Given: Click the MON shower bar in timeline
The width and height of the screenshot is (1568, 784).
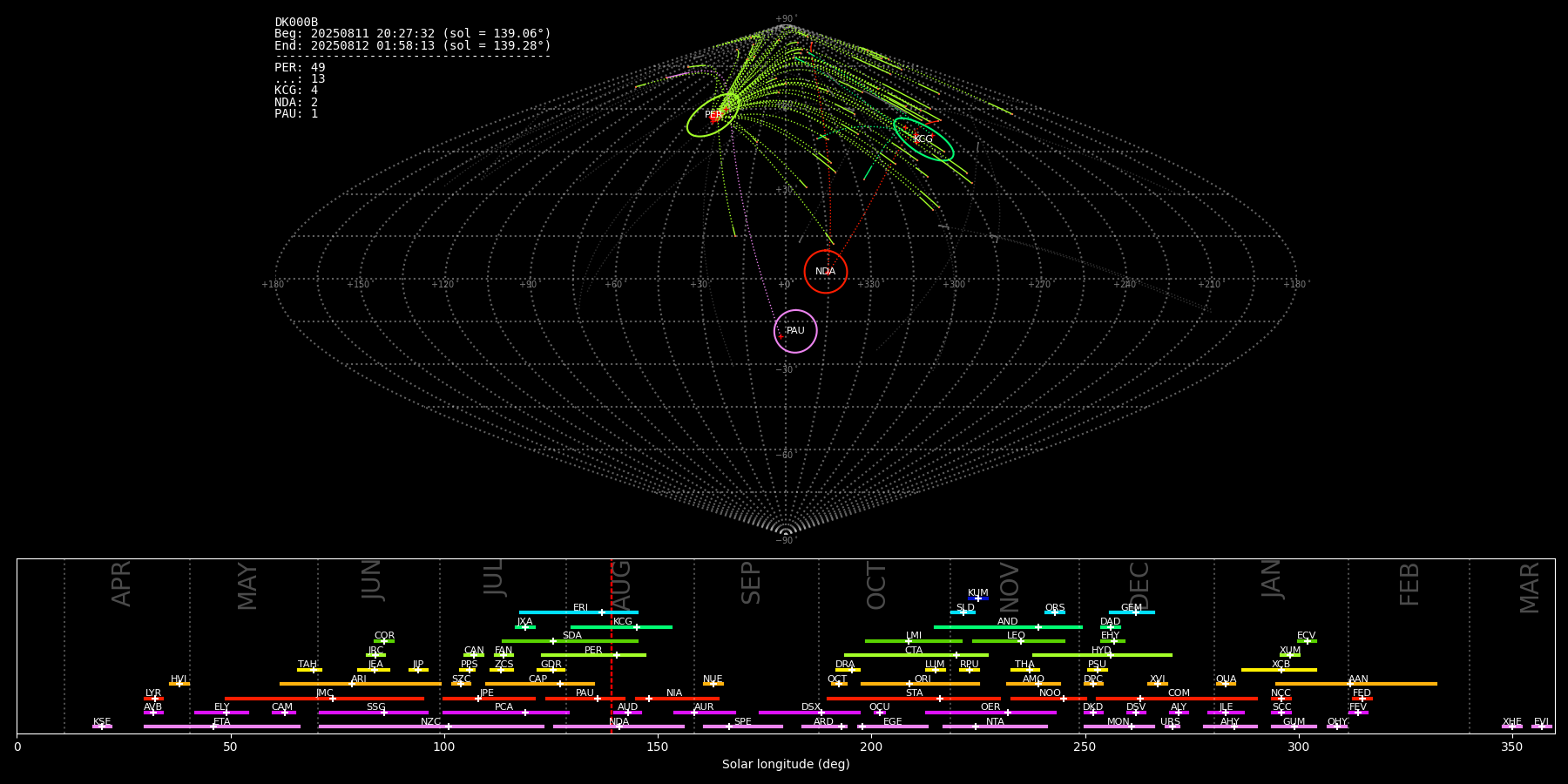Looking at the screenshot, I should tap(1119, 727).
